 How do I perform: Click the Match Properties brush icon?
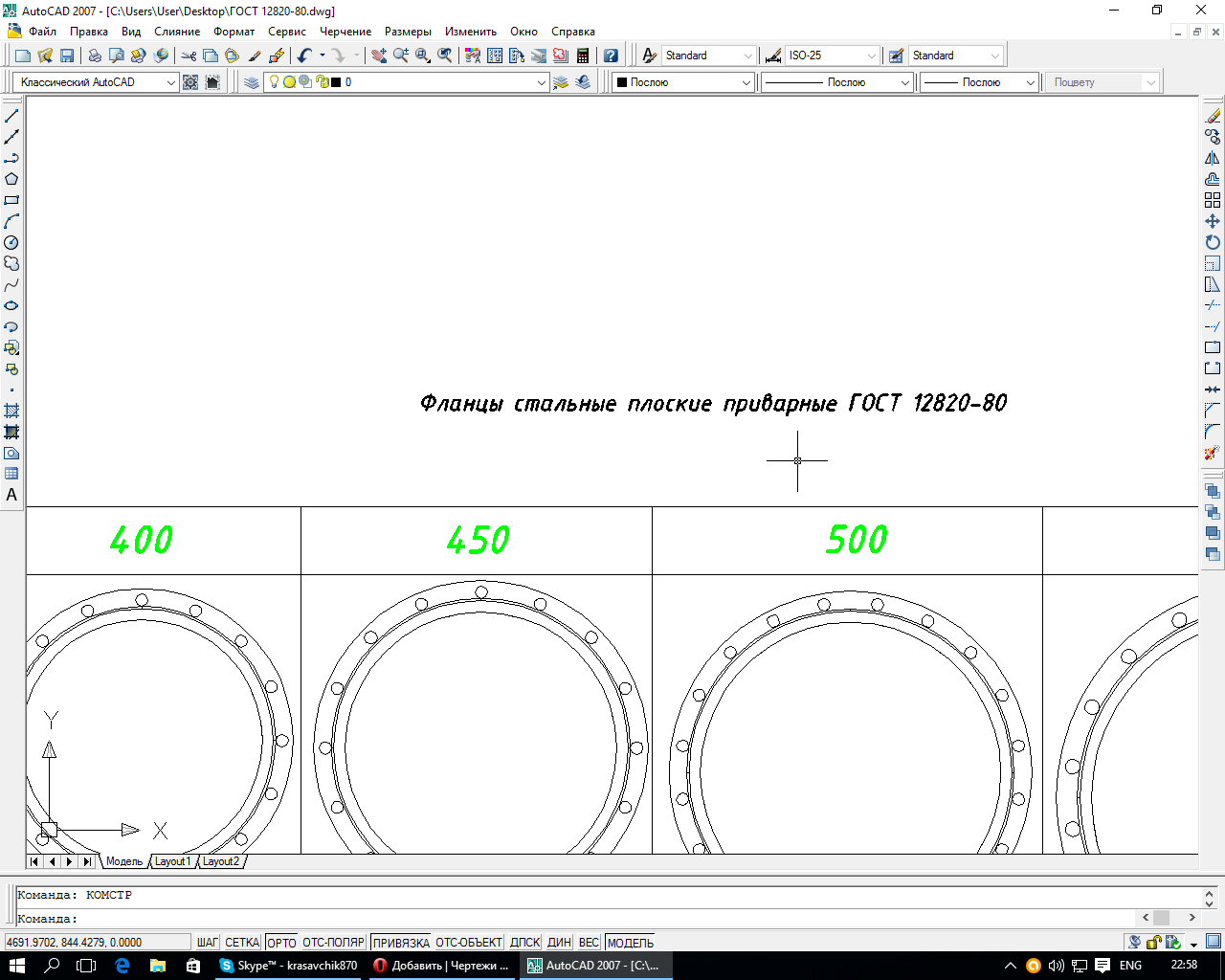[x=255, y=56]
